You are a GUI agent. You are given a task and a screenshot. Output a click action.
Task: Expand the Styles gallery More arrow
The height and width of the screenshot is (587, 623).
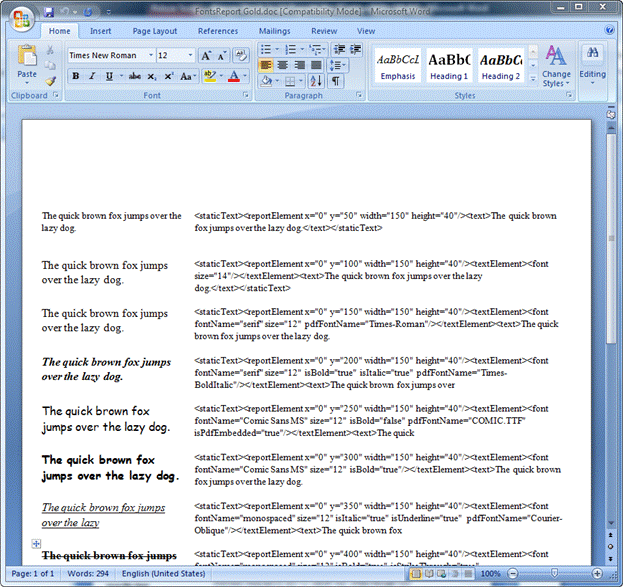click(x=533, y=79)
